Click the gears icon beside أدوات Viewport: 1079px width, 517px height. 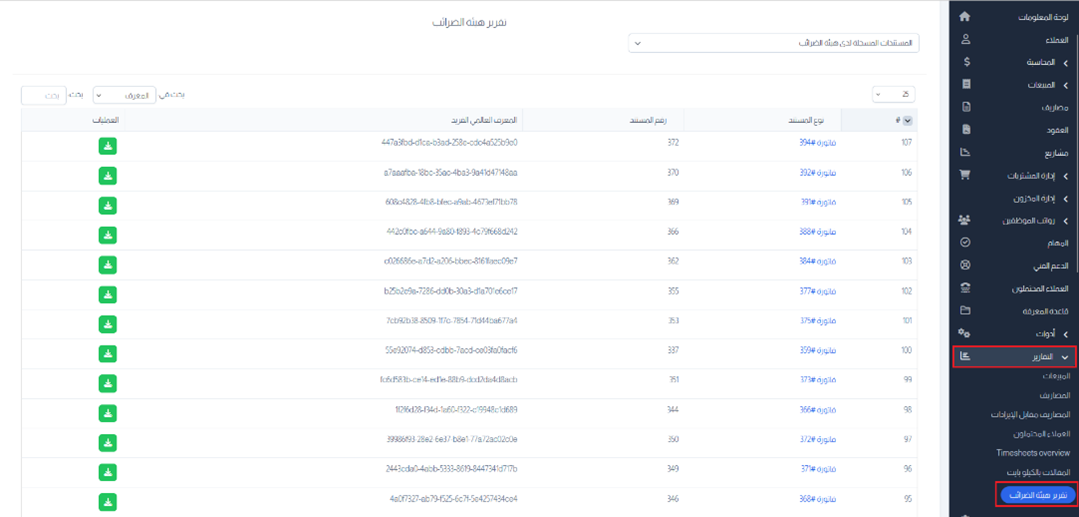[x=964, y=333]
